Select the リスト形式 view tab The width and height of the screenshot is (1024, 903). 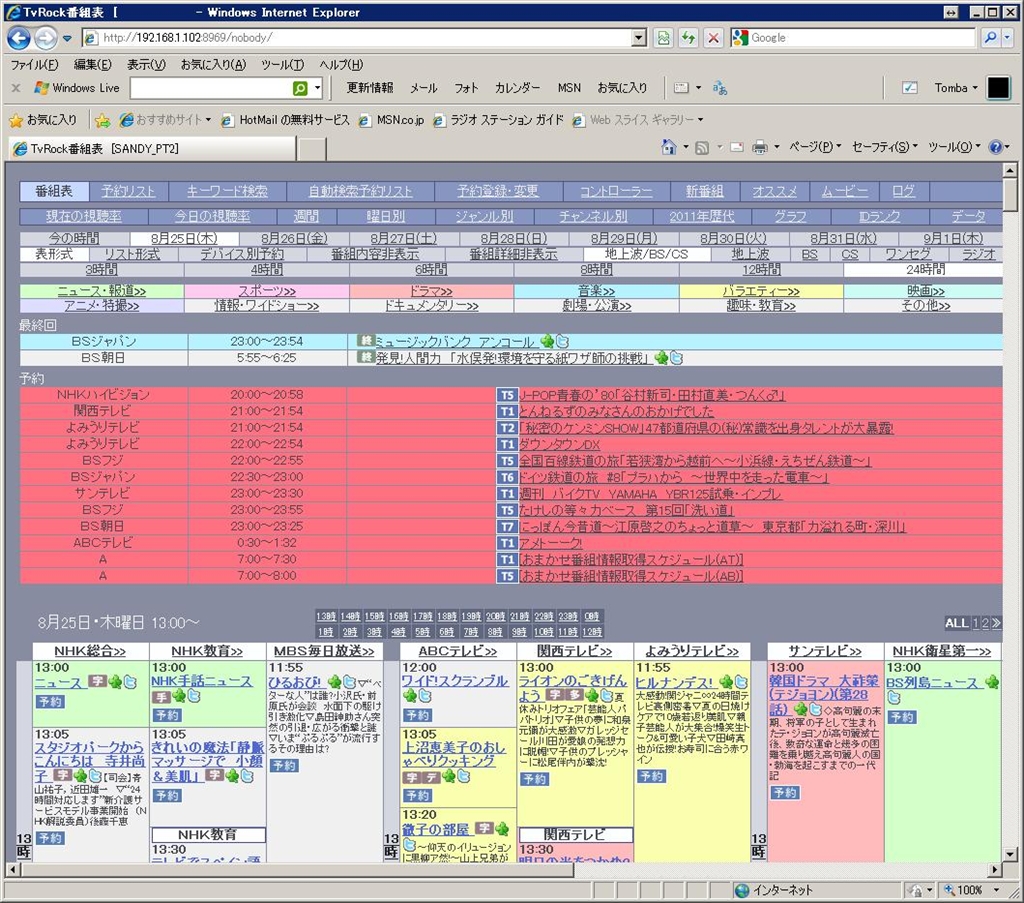coord(133,255)
